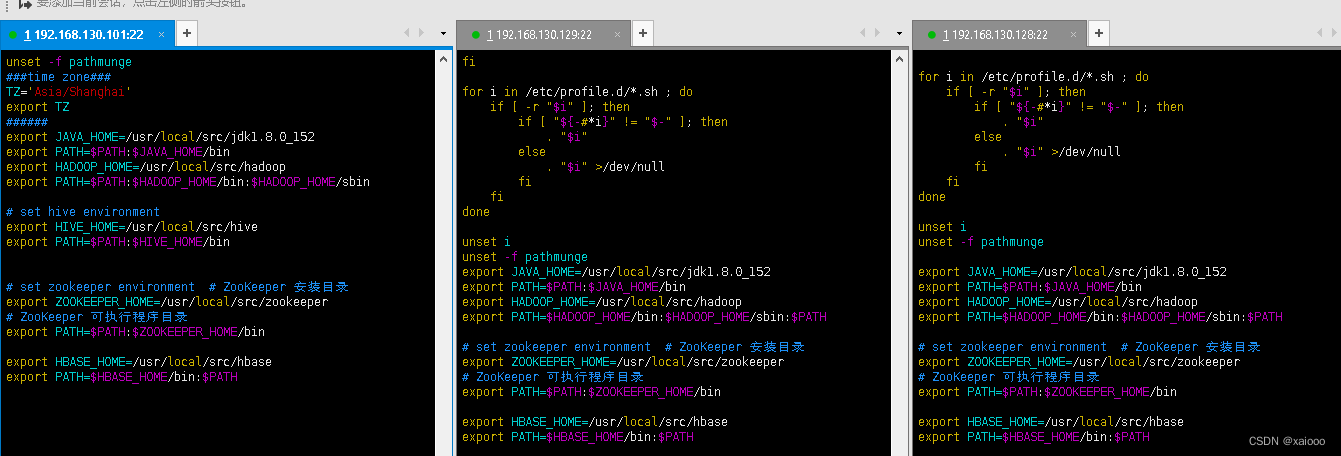Click 'export HADOOP_HOME' line in the 192.168.130.128 pane
This screenshot has height=456, width=1341.
tap(1058, 301)
